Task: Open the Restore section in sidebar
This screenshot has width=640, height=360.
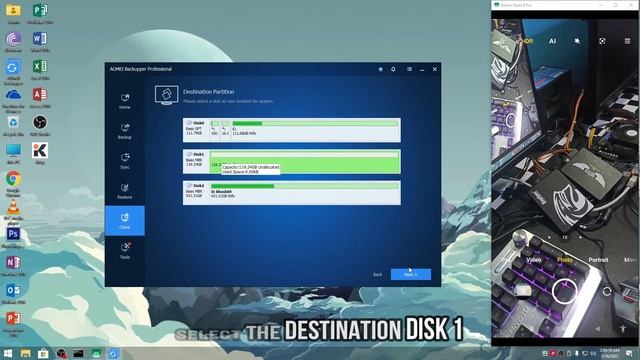Action: (125, 191)
